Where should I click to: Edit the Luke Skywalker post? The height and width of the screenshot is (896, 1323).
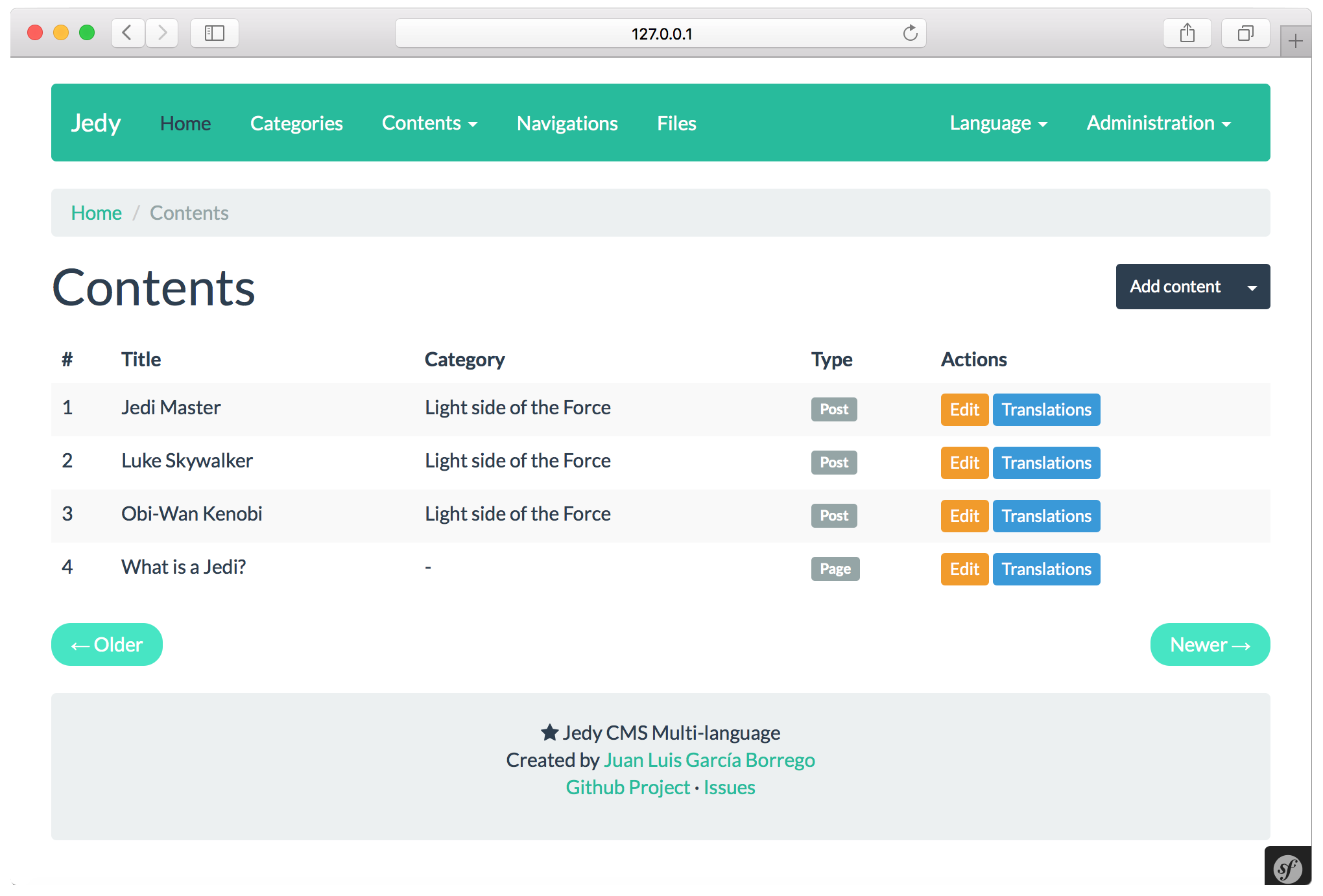click(964, 463)
